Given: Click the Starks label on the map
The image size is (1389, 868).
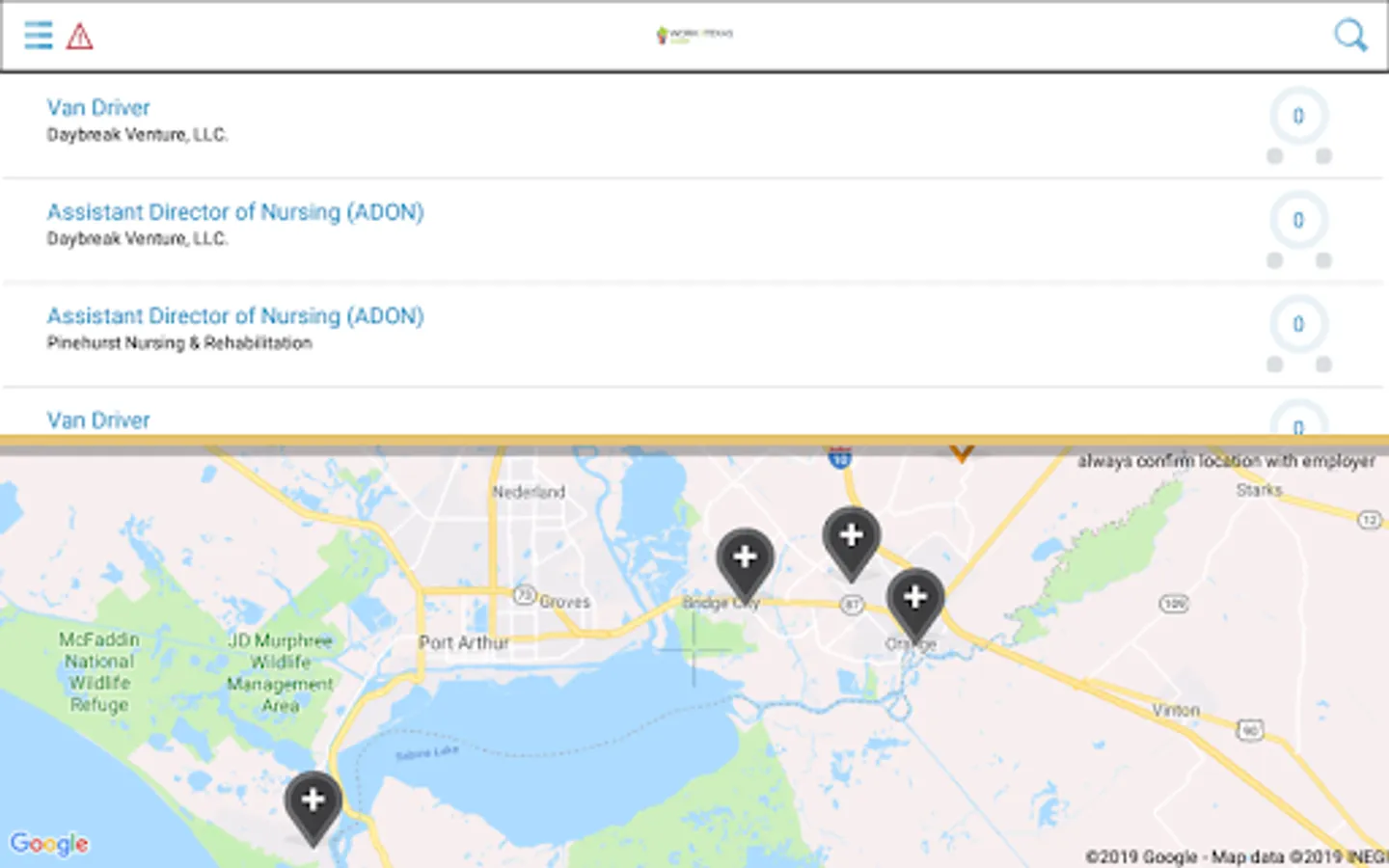Looking at the screenshot, I should [1260, 490].
